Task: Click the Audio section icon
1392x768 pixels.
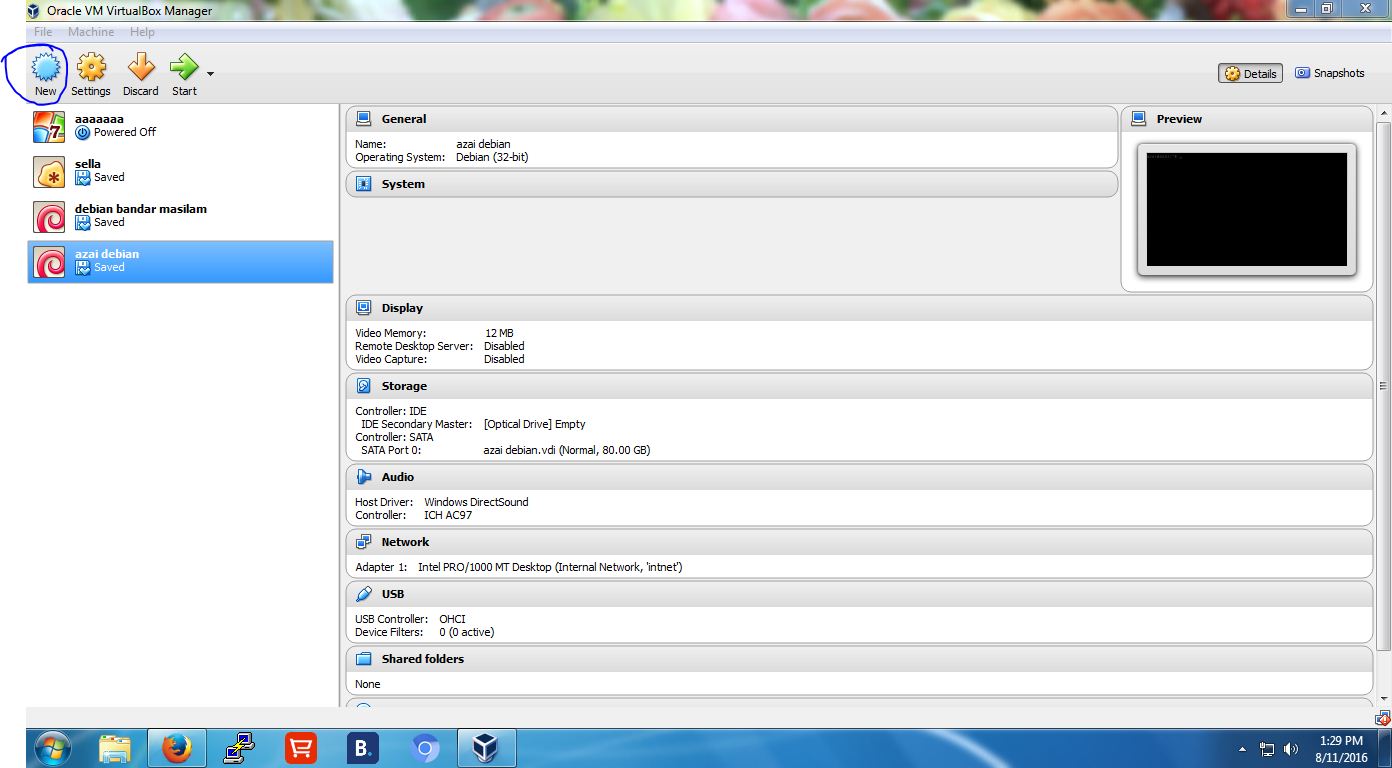Action: pos(364,477)
